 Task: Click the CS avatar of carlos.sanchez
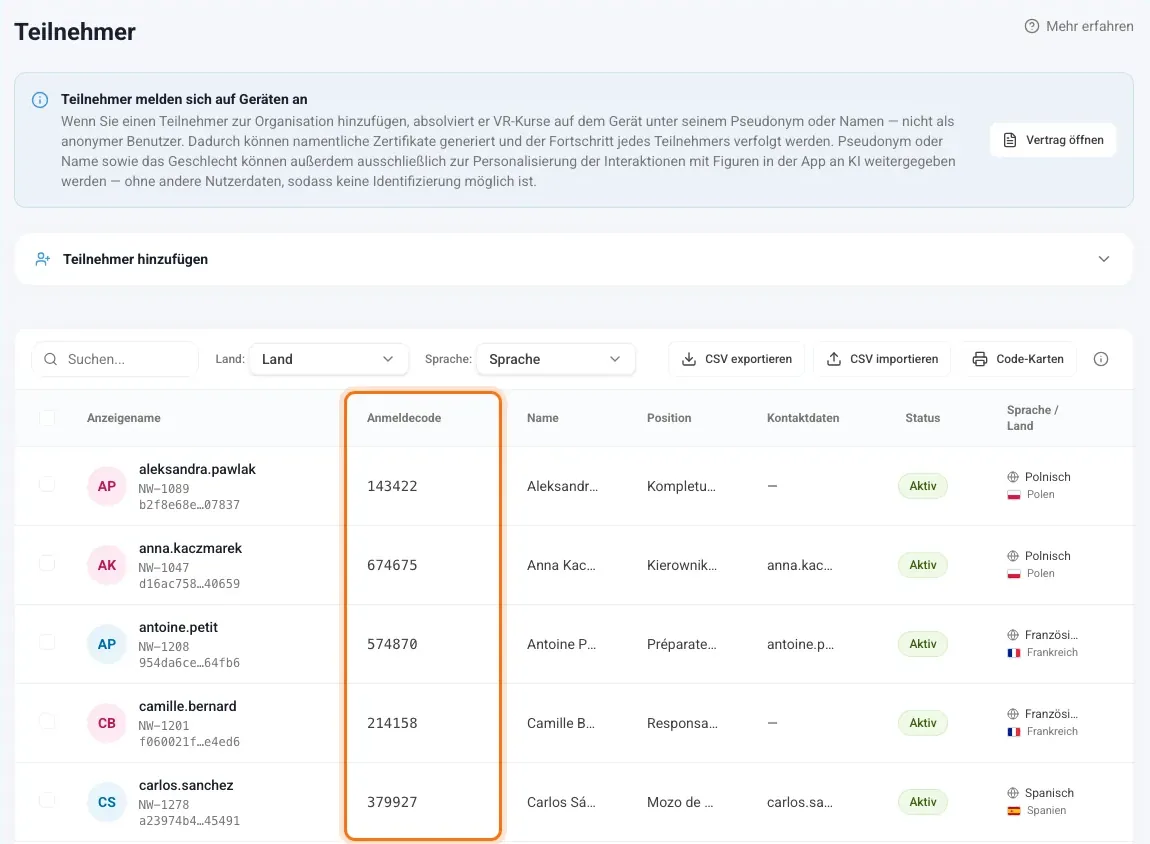click(106, 802)
